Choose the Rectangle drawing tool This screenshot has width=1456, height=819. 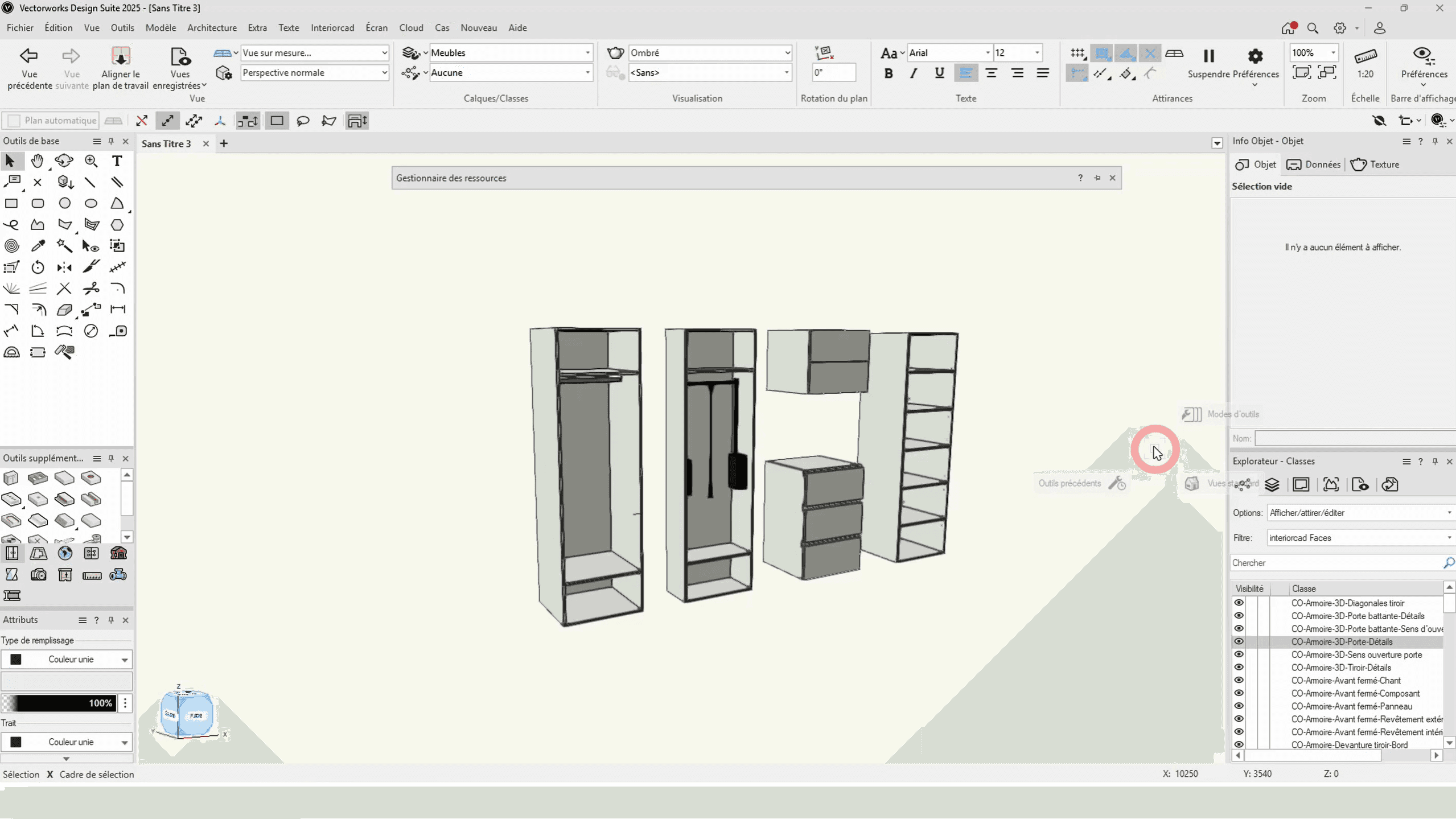[x=11, y=203]
